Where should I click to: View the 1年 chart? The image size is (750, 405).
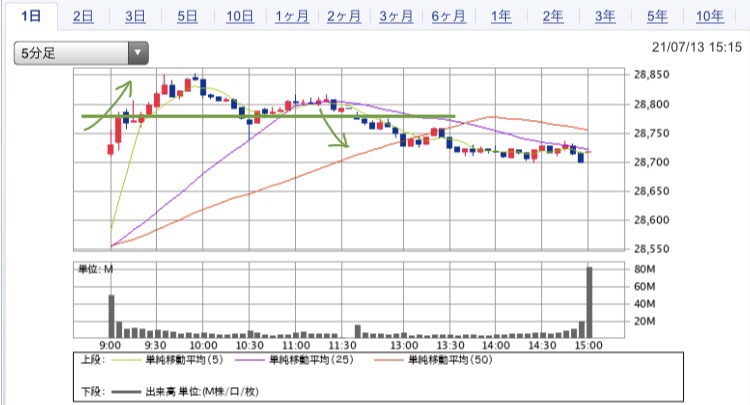click(x=501, y=16)
